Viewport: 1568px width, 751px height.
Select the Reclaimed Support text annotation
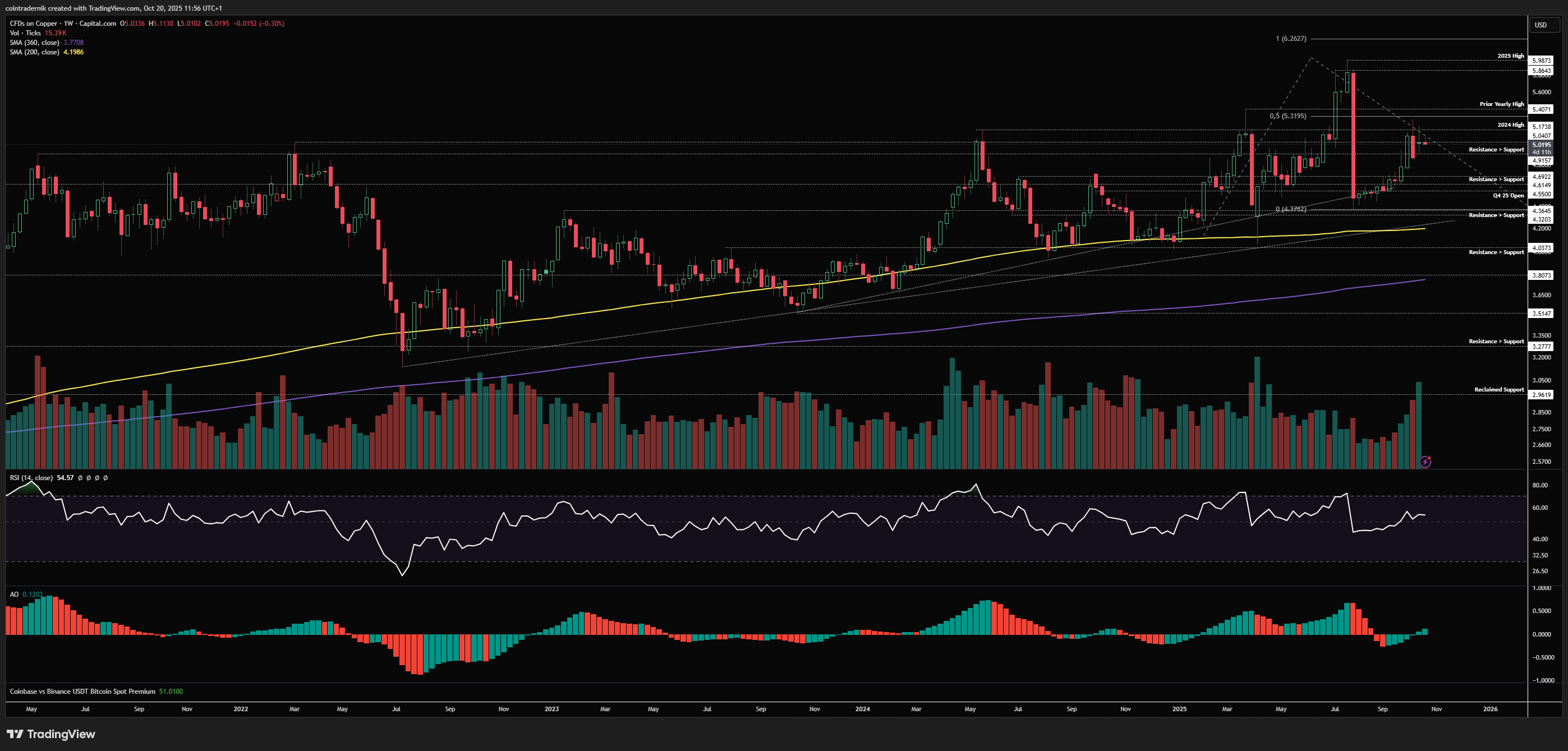click(x=1498, y=389)
